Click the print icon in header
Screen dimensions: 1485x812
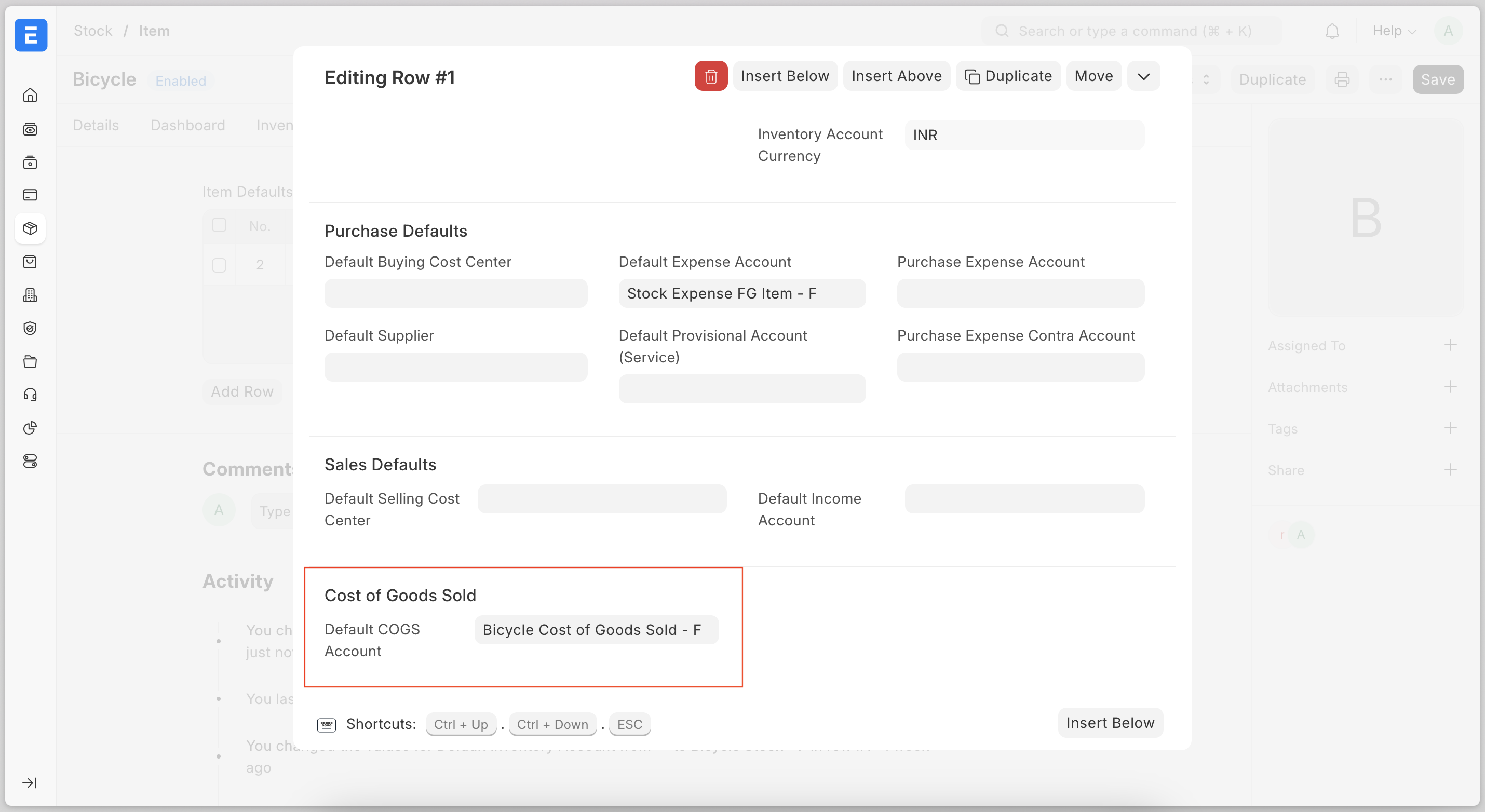pyautogui.click(x=1342, y=79)
